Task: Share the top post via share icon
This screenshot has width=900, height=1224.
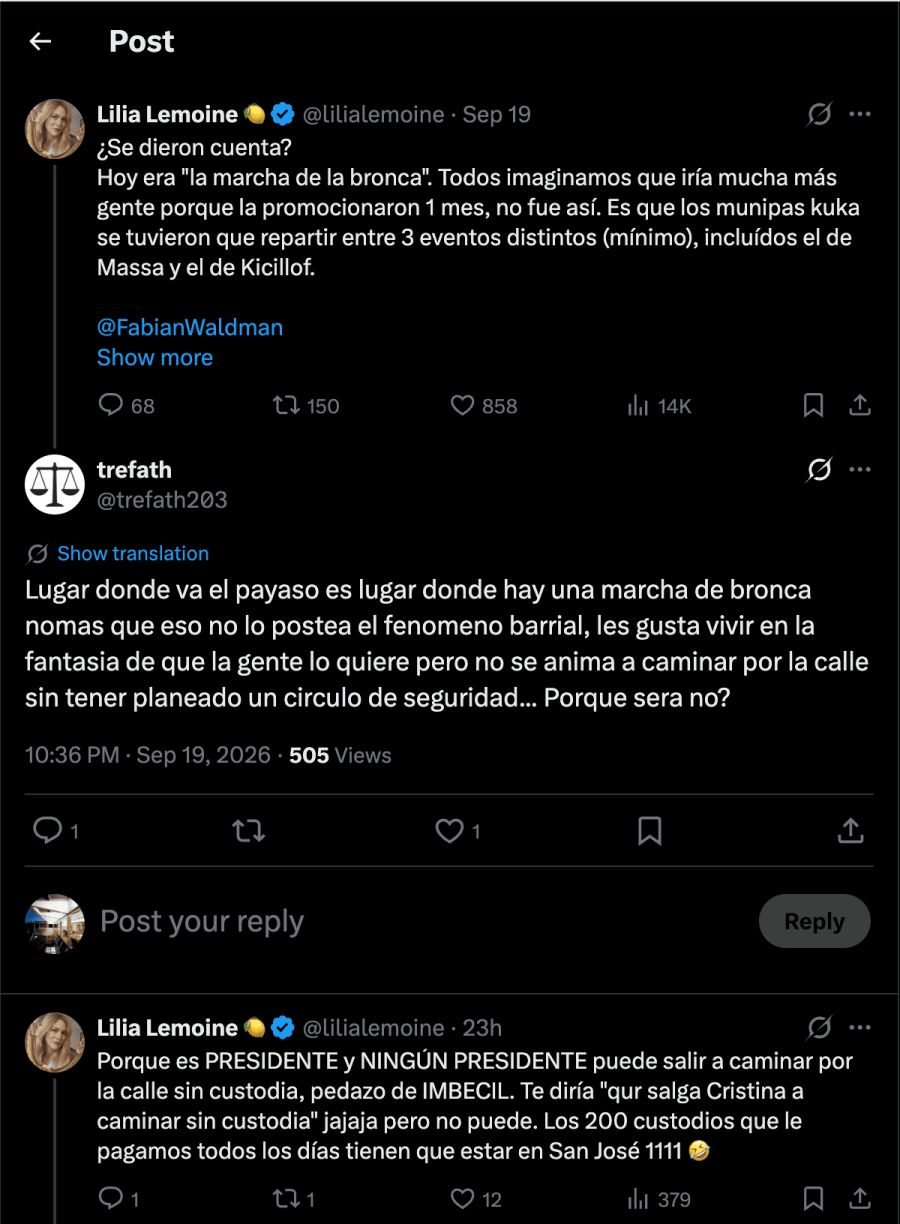Action: click(x=860, y=405)
